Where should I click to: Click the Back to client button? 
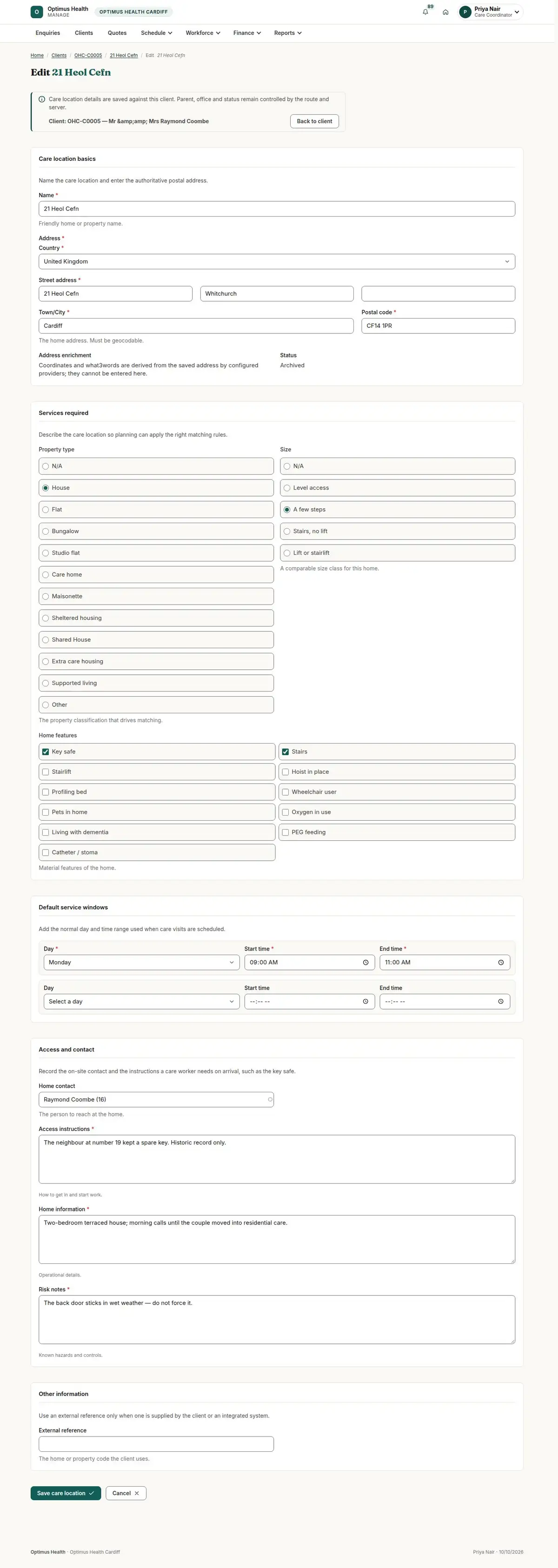click(315, 121)
